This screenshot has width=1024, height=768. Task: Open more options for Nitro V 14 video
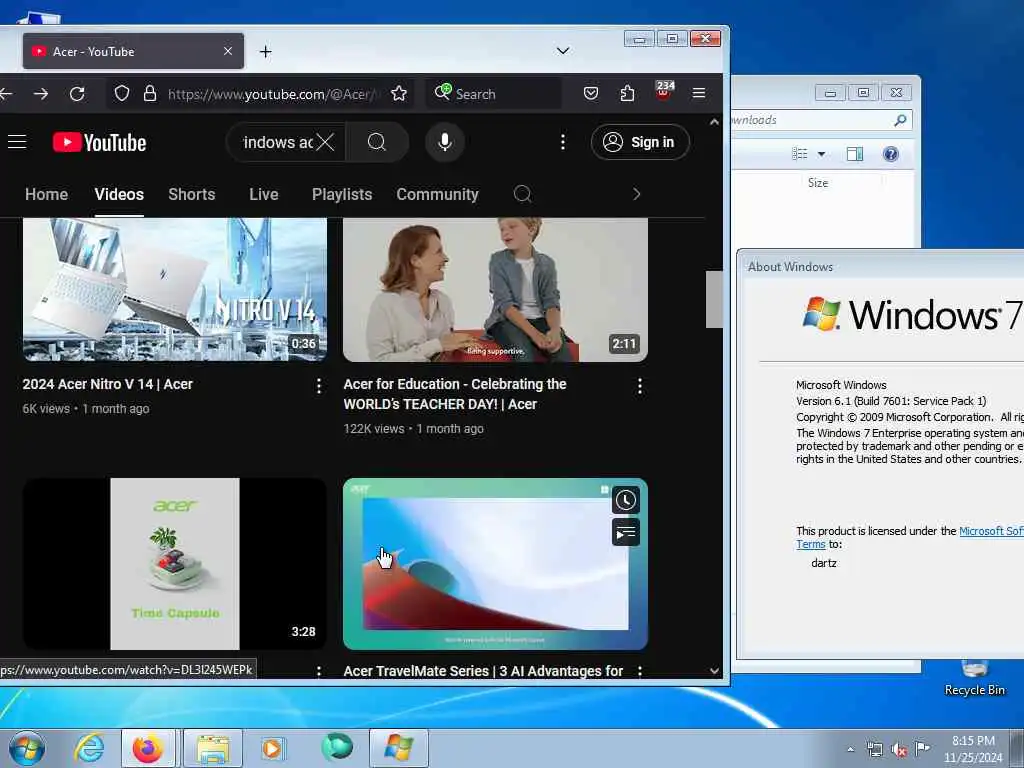click(319, 386)
